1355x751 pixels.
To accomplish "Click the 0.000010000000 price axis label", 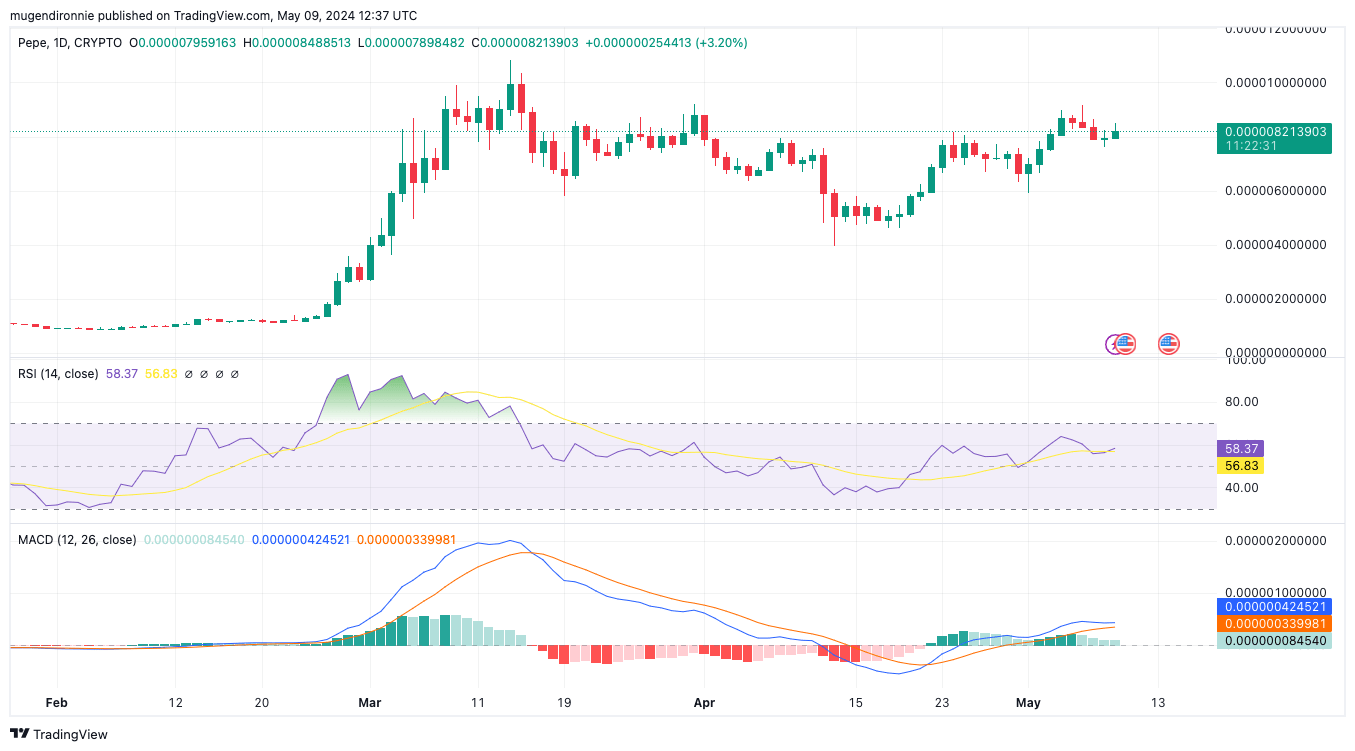I will [1275, 82].
